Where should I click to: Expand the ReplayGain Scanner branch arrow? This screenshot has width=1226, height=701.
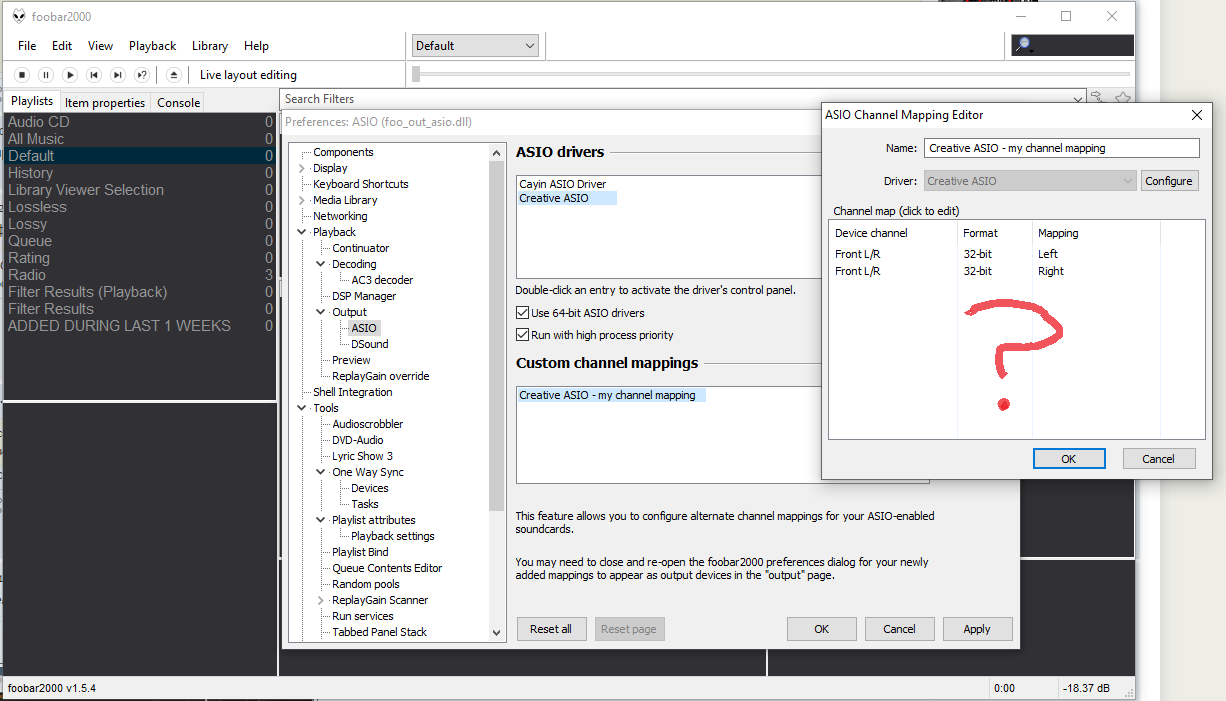(321, 600)
